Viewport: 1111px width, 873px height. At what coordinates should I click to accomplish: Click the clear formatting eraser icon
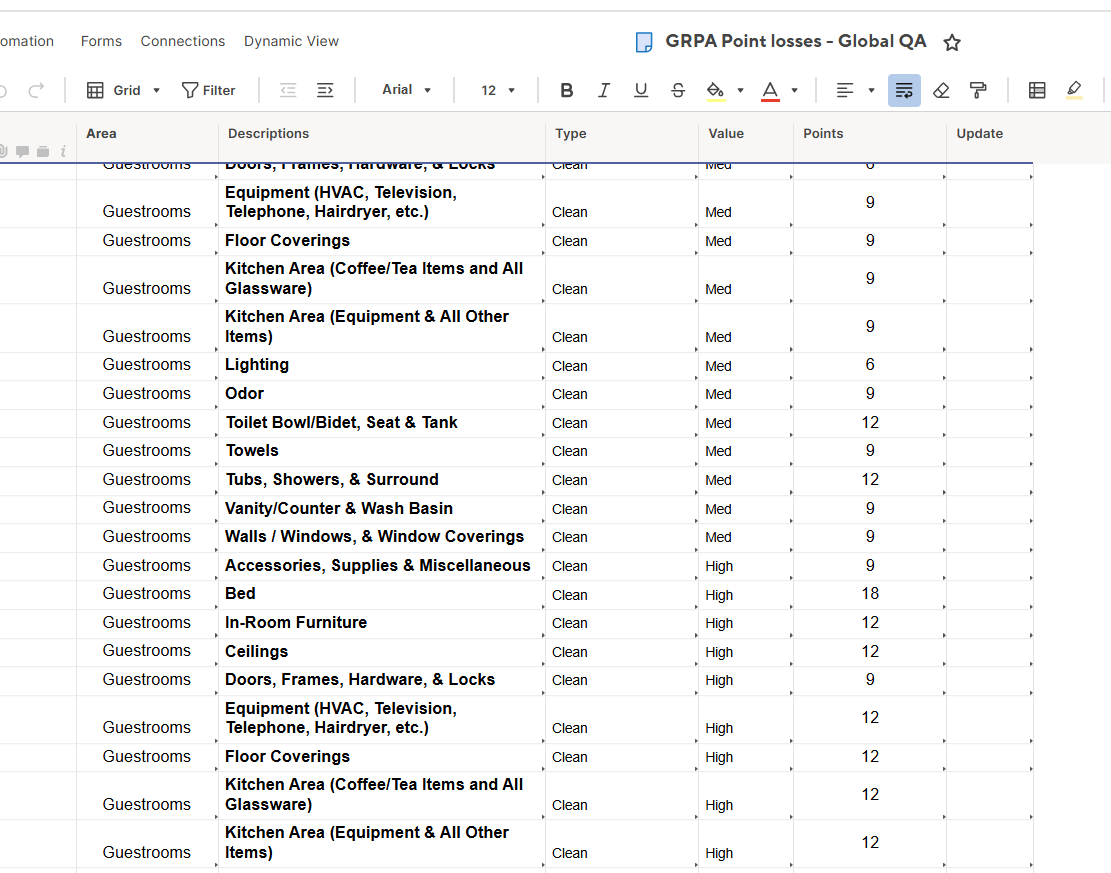pyautogui.click(x=941, y=90)
